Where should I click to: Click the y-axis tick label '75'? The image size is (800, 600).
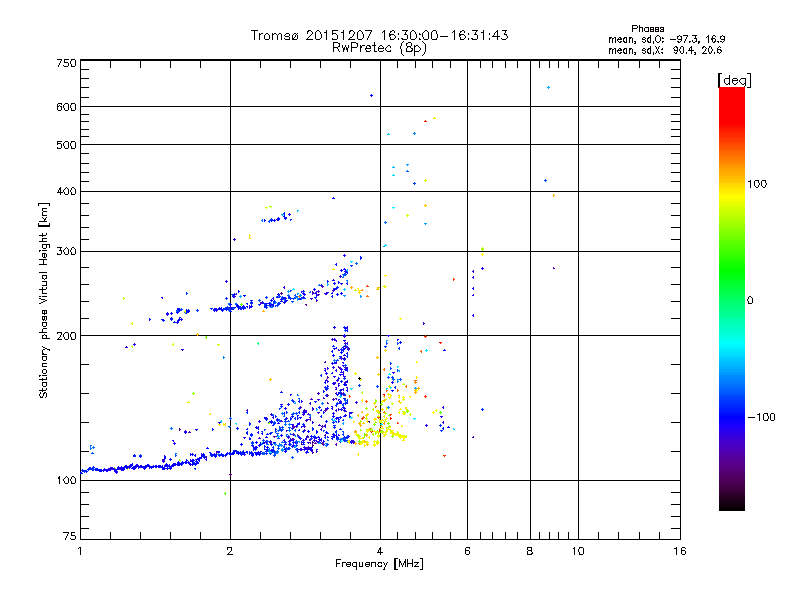pos(69,536)
